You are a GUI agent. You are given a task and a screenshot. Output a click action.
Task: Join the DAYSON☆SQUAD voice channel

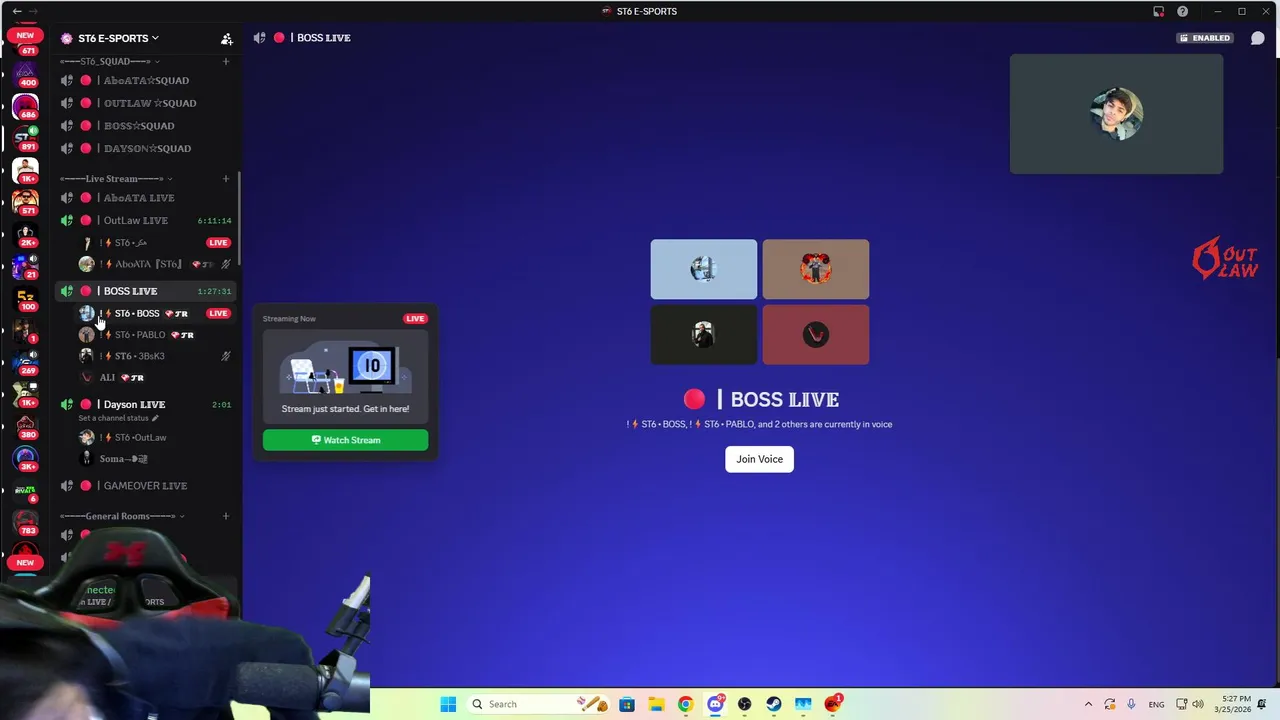(x=147, y=148)
